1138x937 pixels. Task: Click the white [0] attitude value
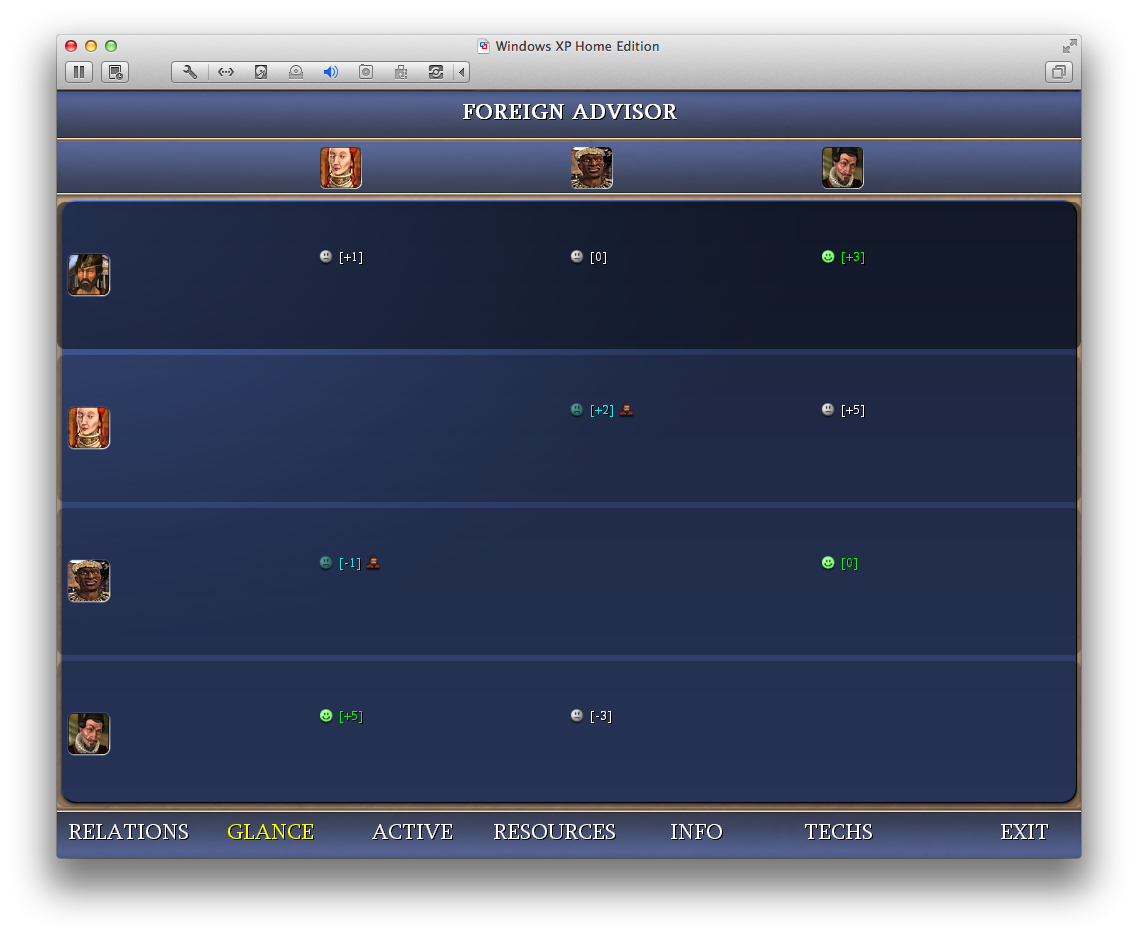pos(598,257)
